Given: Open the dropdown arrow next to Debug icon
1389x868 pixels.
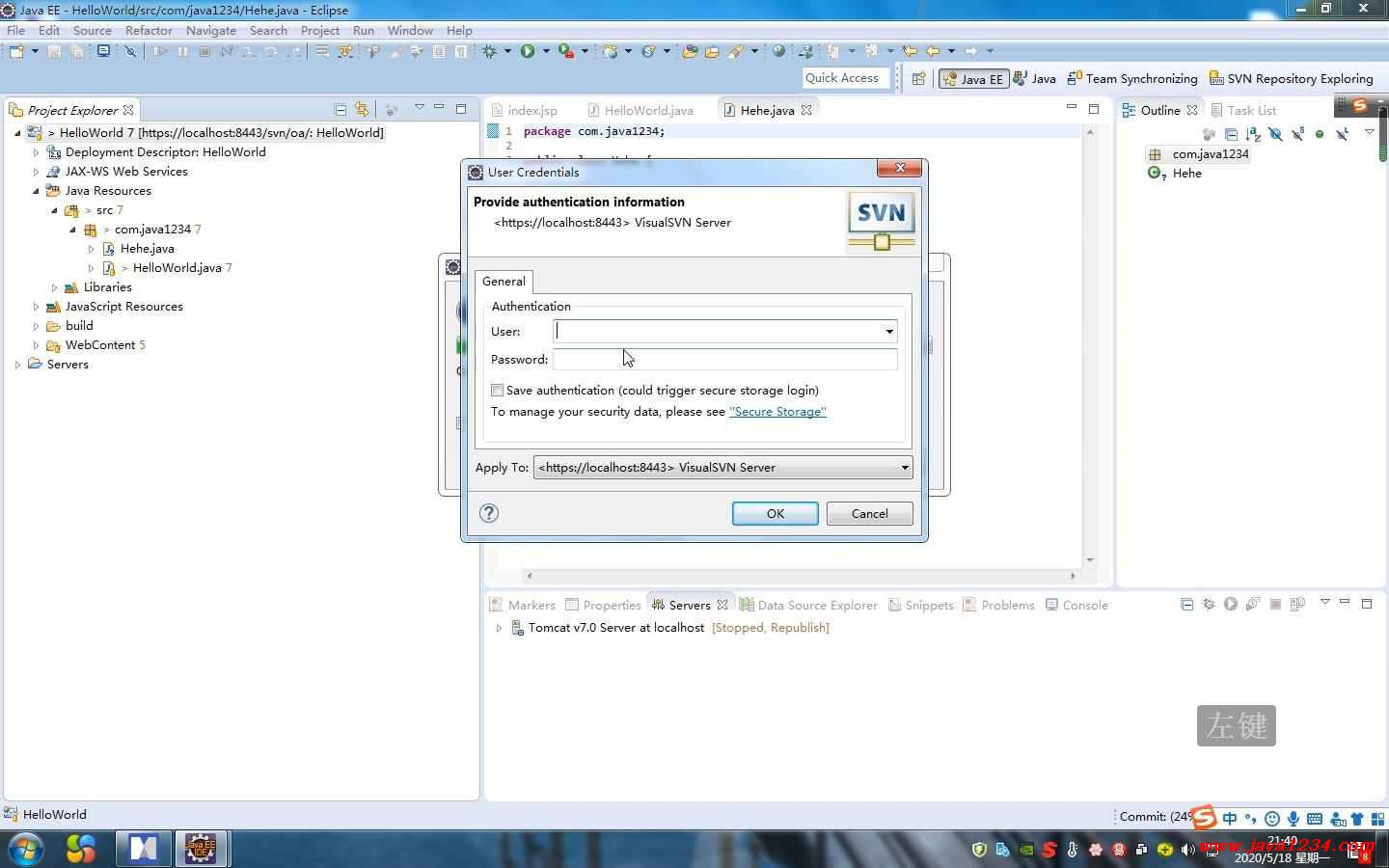Looking at the screenshot, I should [507, 51].
